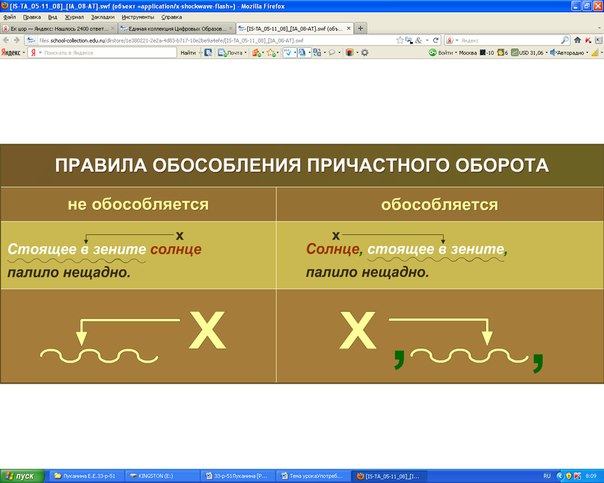Expand the Почта dropdown arrow
The height and width of the screenshot is (483, 604).
tap(246, 53)
